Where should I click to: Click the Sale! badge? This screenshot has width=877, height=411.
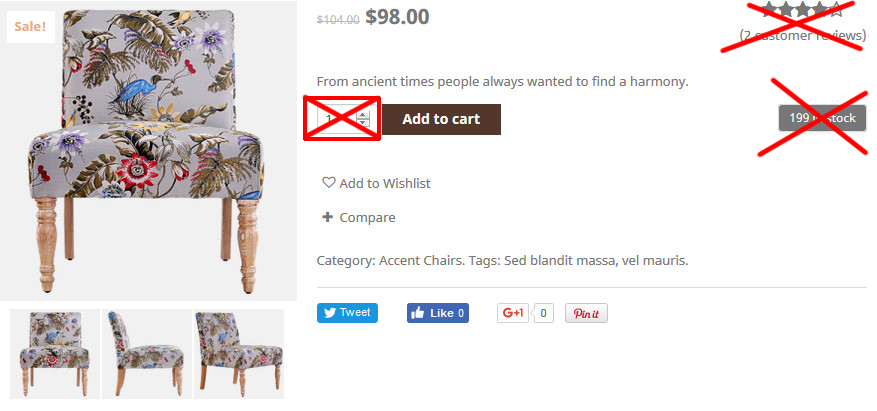click(x=31, y=27)
